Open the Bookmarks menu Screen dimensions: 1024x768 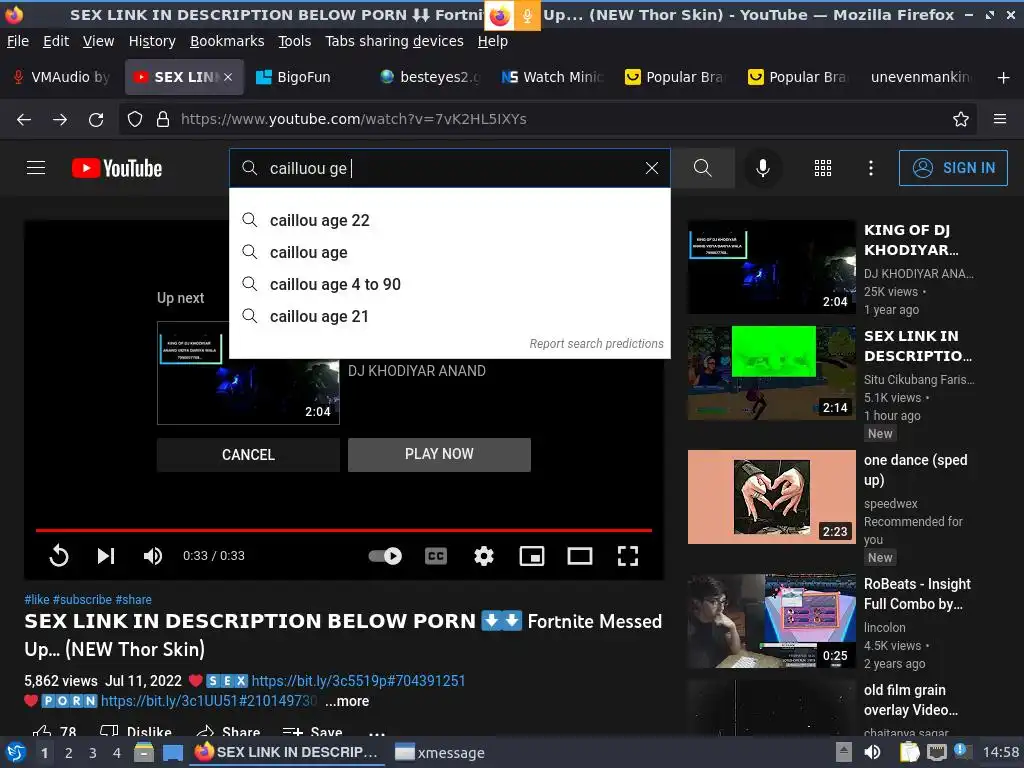pyautogui.click(x=227, y=41)
